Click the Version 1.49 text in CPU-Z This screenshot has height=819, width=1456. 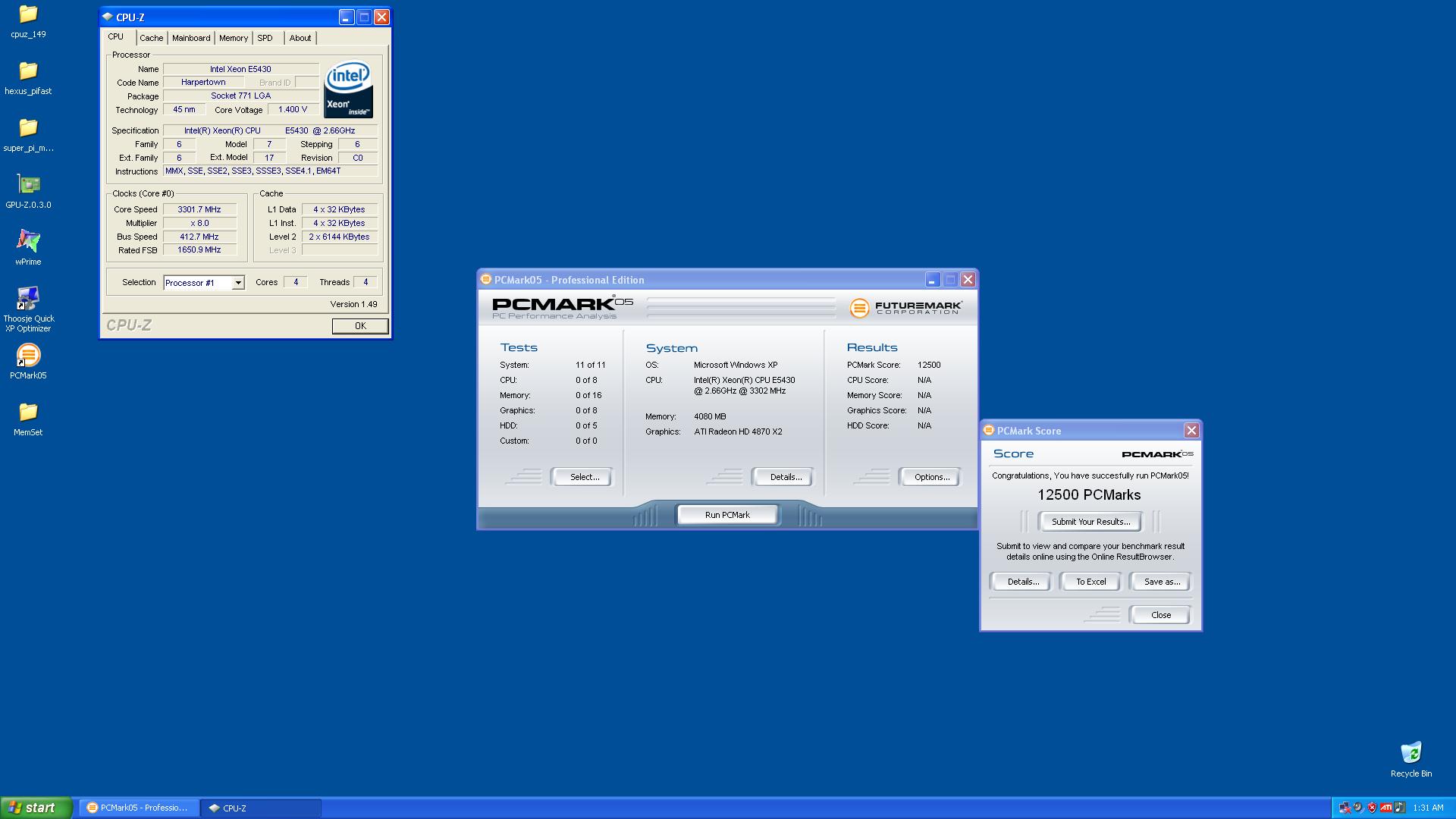(353, 304)
